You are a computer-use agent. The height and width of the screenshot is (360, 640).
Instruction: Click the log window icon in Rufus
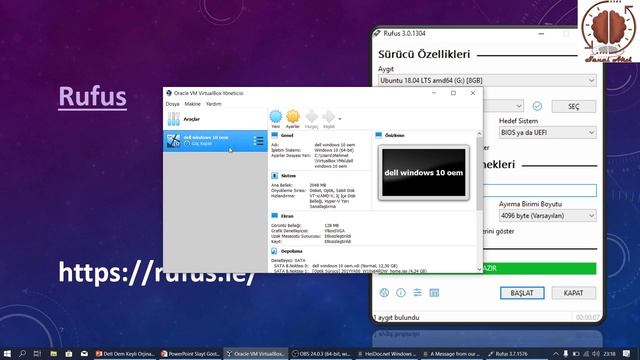434,293
